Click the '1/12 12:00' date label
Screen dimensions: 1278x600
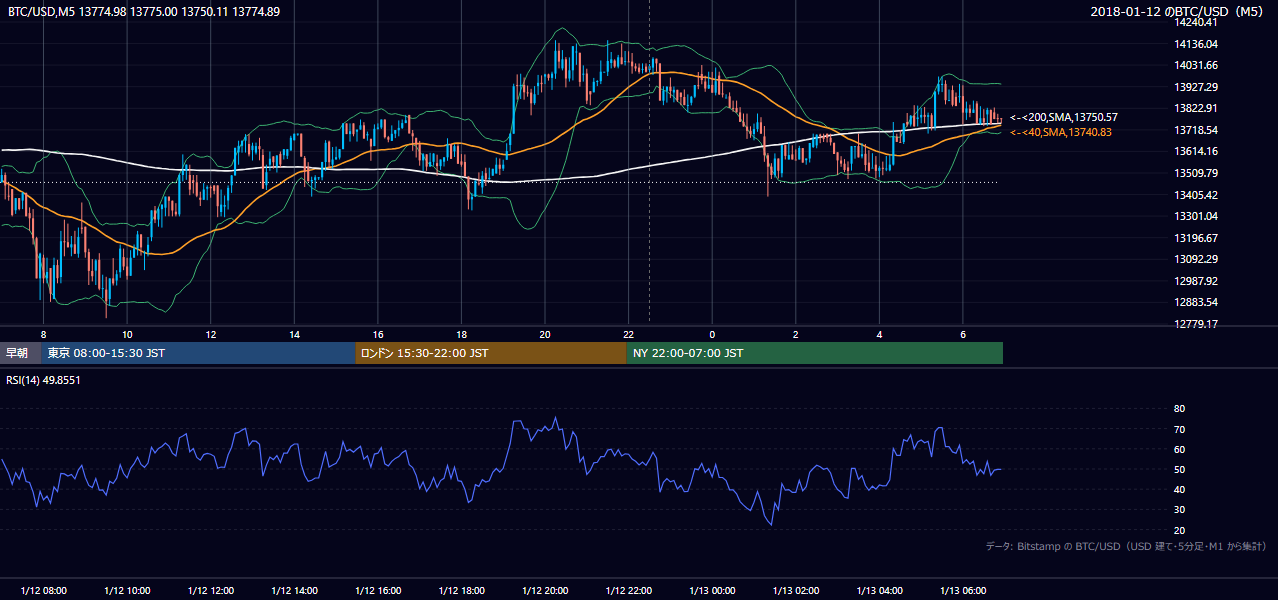211,591
